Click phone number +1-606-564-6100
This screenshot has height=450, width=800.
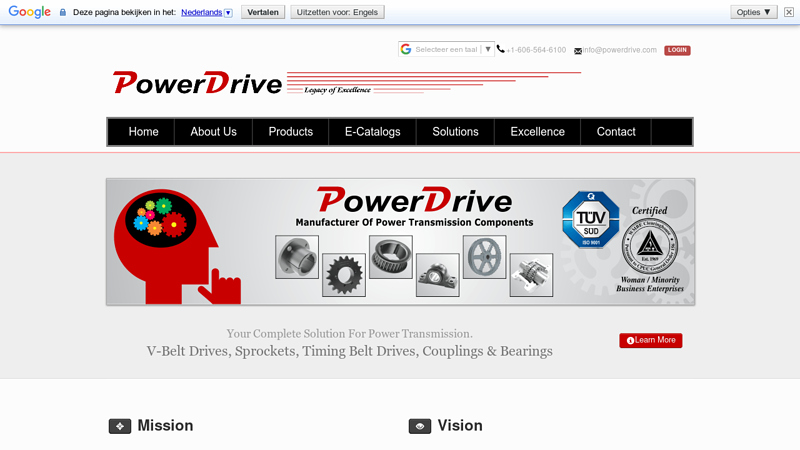click(x=536, y=50)
